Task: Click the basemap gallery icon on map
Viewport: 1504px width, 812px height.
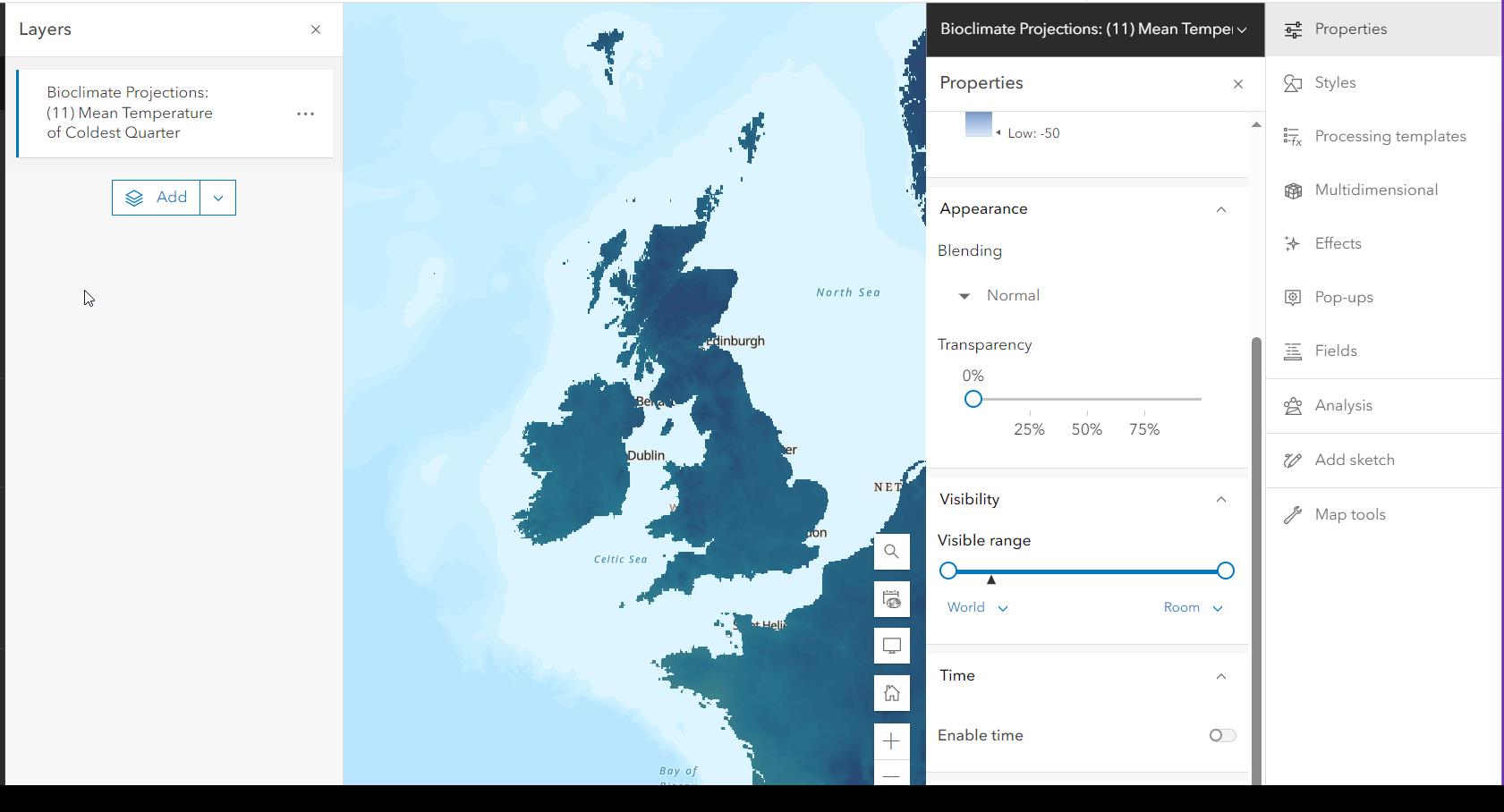Action: 891,599
